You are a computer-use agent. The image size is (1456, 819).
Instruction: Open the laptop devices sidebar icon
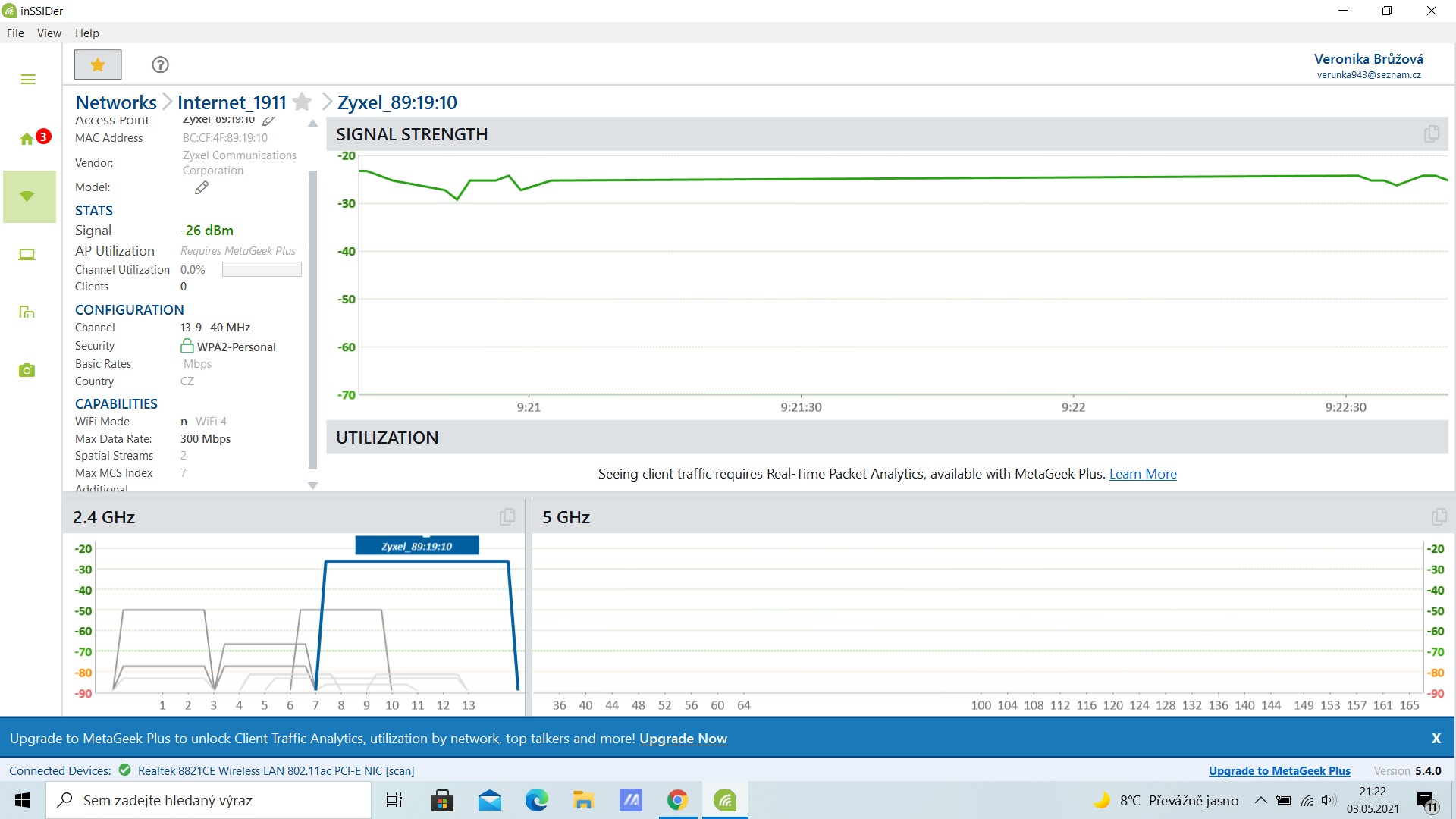(27, 255)
